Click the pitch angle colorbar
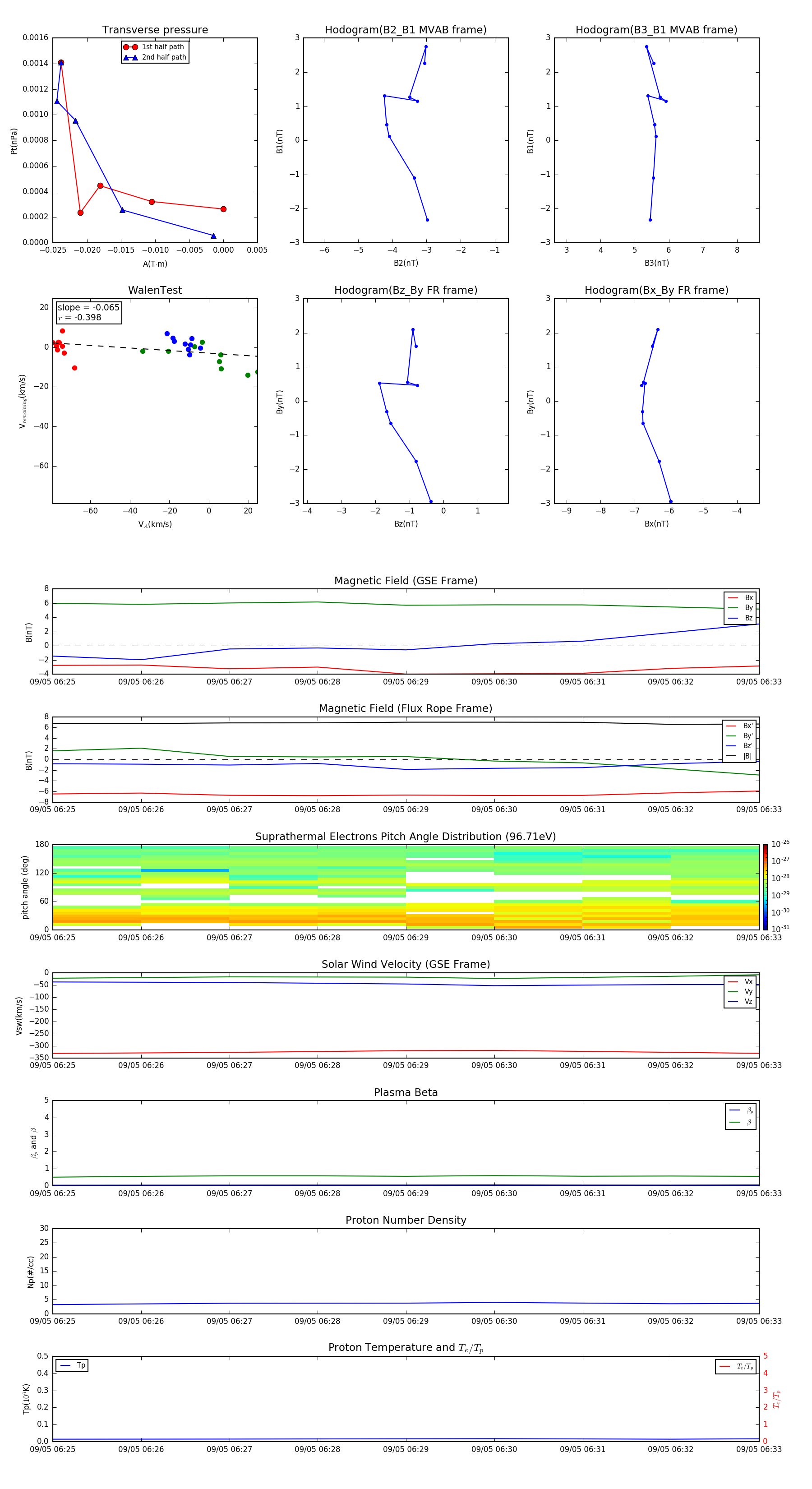This screenshot has width=812, height=1489. pos(765,887)
